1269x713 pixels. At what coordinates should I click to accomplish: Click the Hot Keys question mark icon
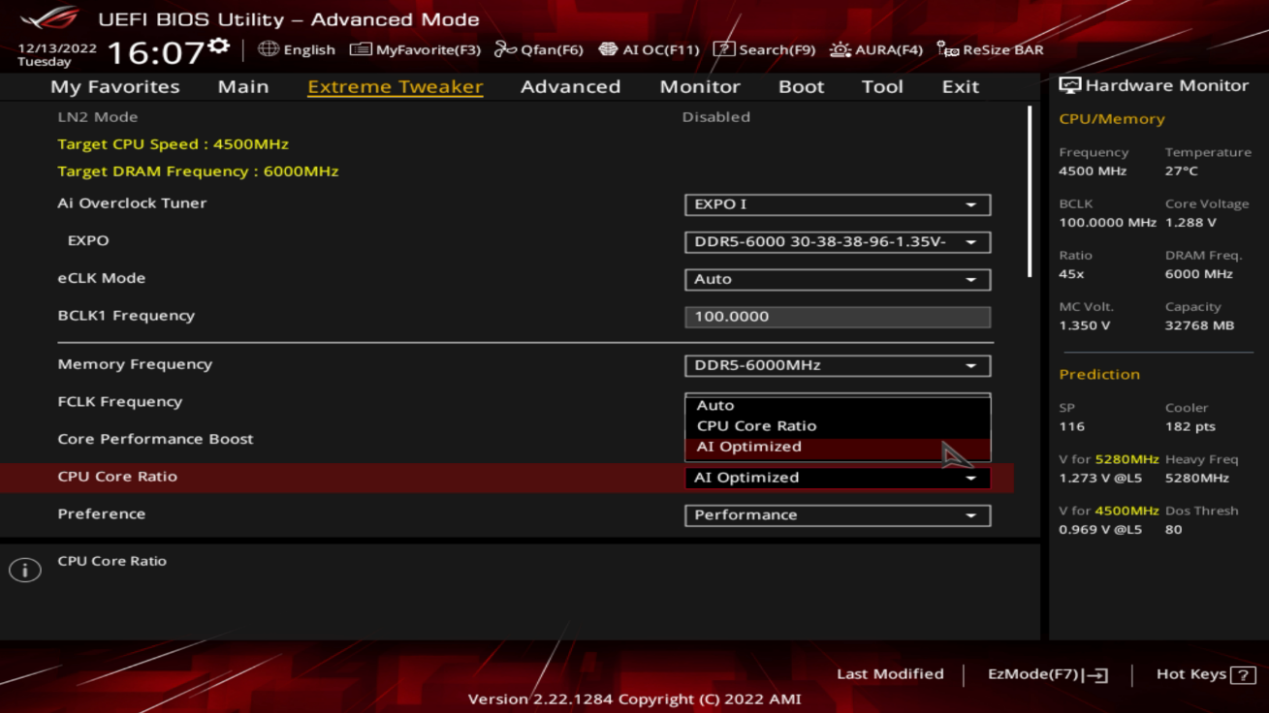(1242, 675)
